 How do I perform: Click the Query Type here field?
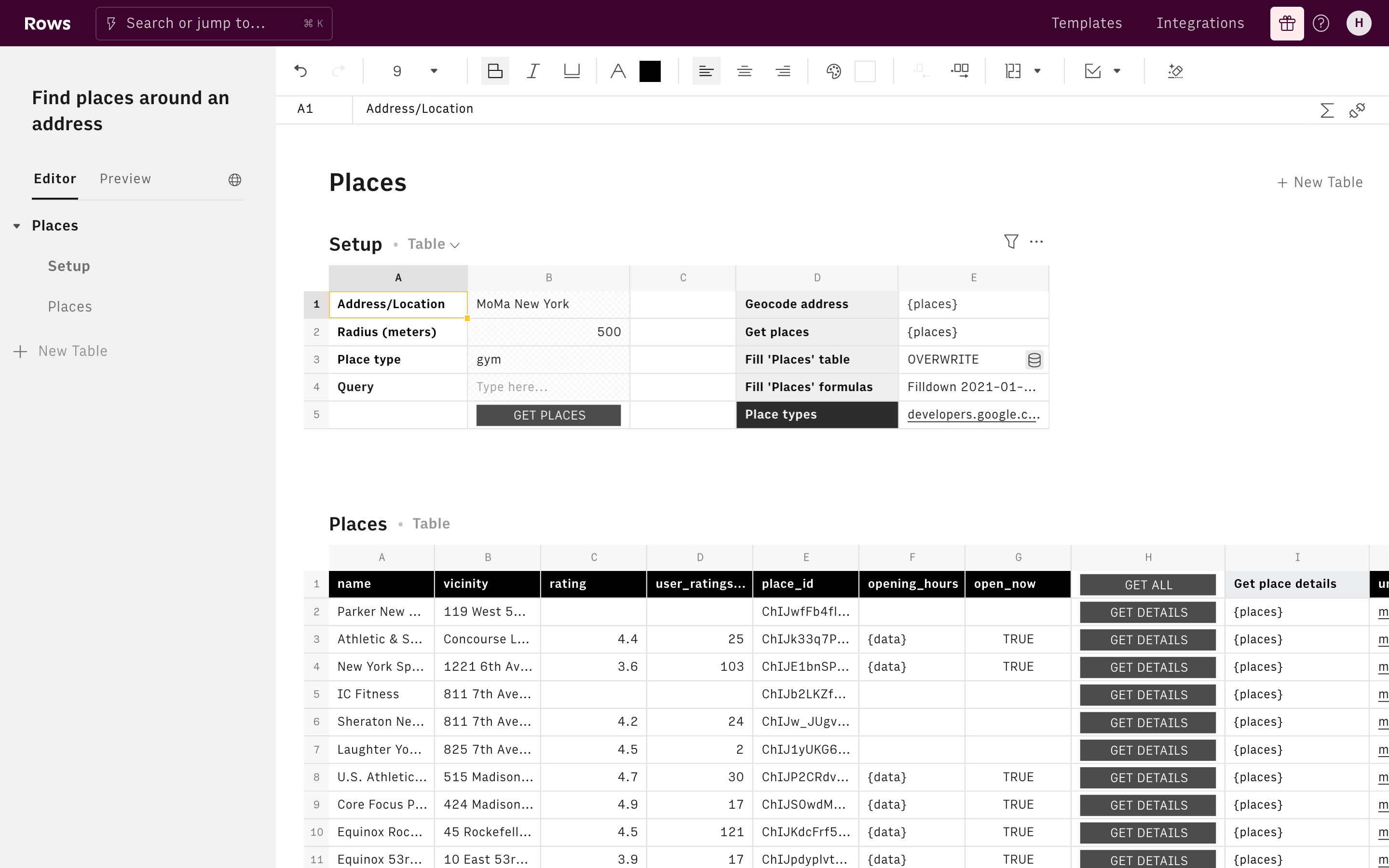(x=549, y=387)
